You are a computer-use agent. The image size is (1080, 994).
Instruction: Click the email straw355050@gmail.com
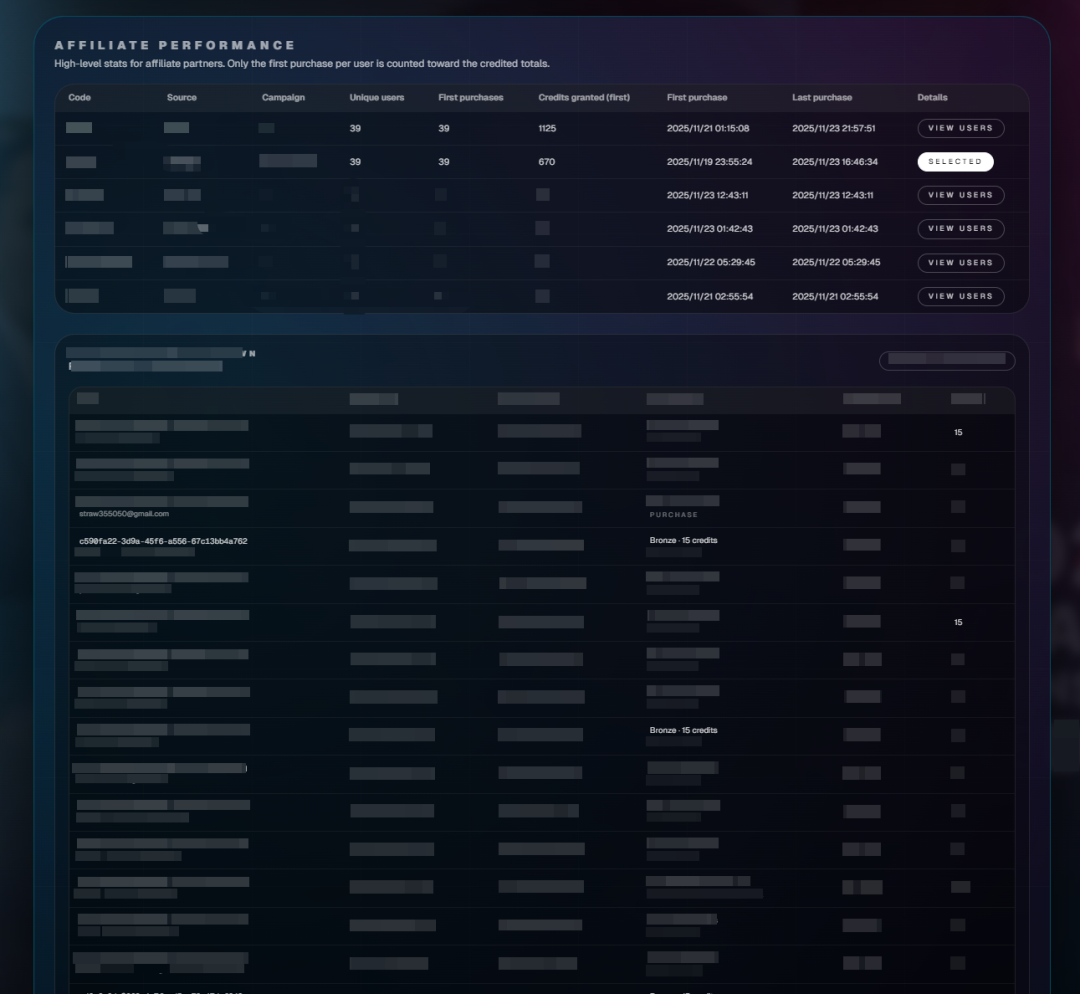click(x=124, y=514)
